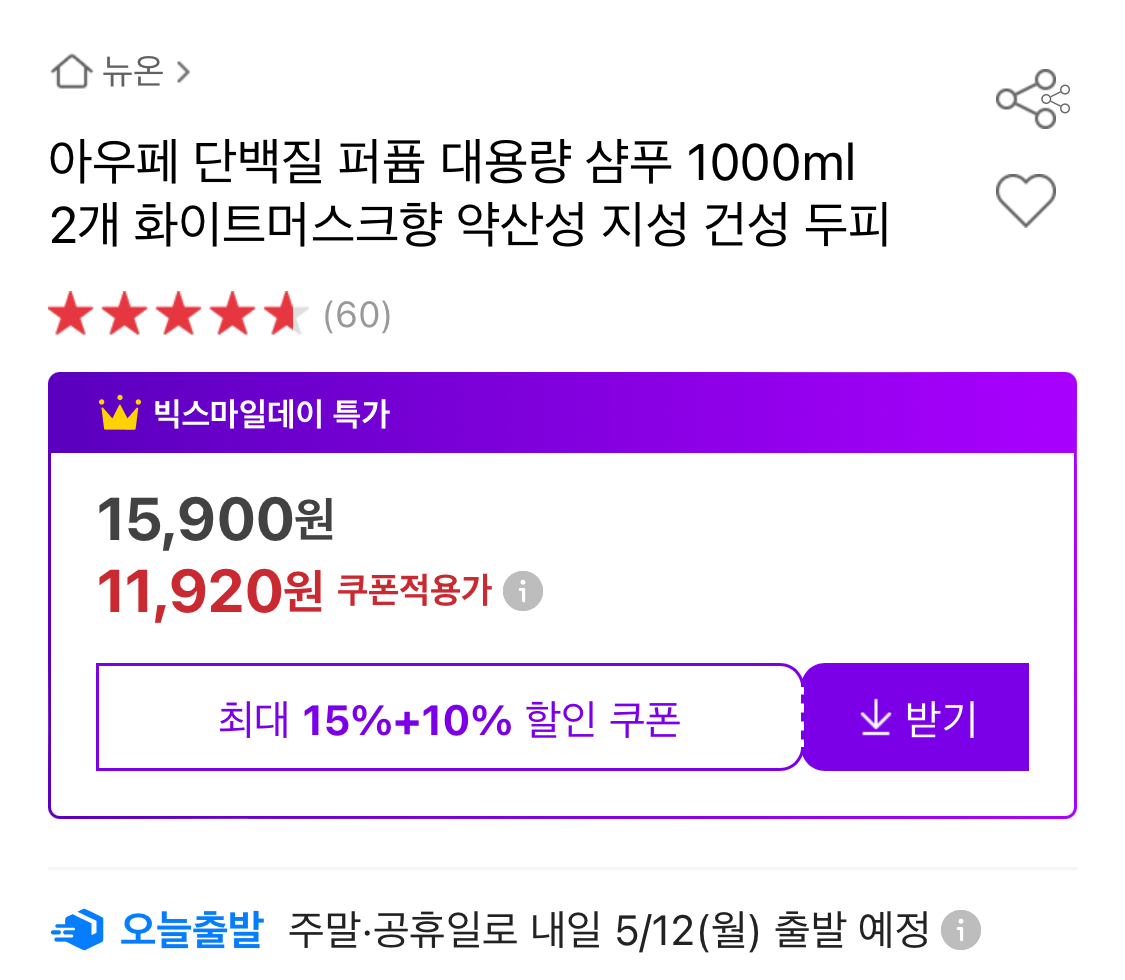
Task: Click the 15,900원 original price
Action: (215, 520)
